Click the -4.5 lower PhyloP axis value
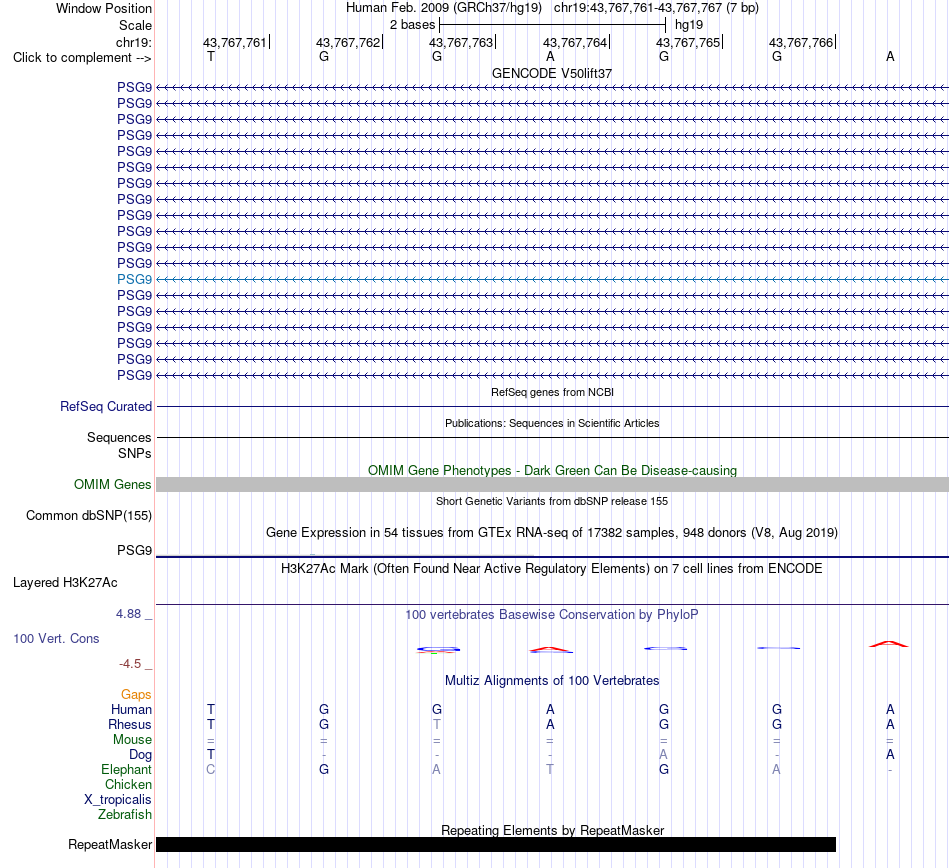This screenshot has height=868, width=950. pyautogui.click(x=130, y=664)
